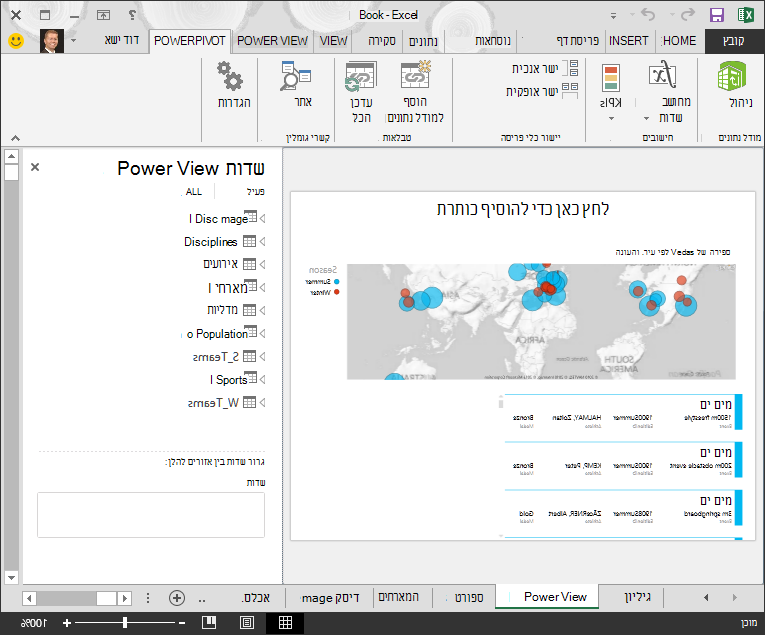765x635 pixels.
Task: Open the KPI dropdown arrow
Action: (611, 118)
